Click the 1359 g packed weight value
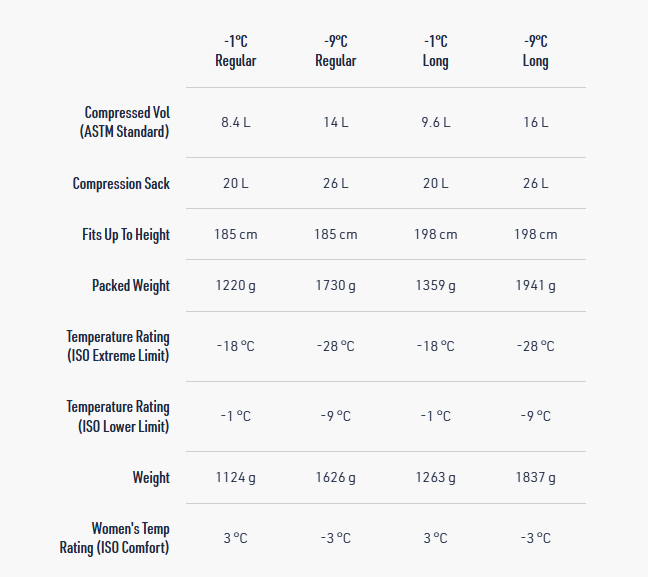648x577 pixels. click(x=436, y=286)
